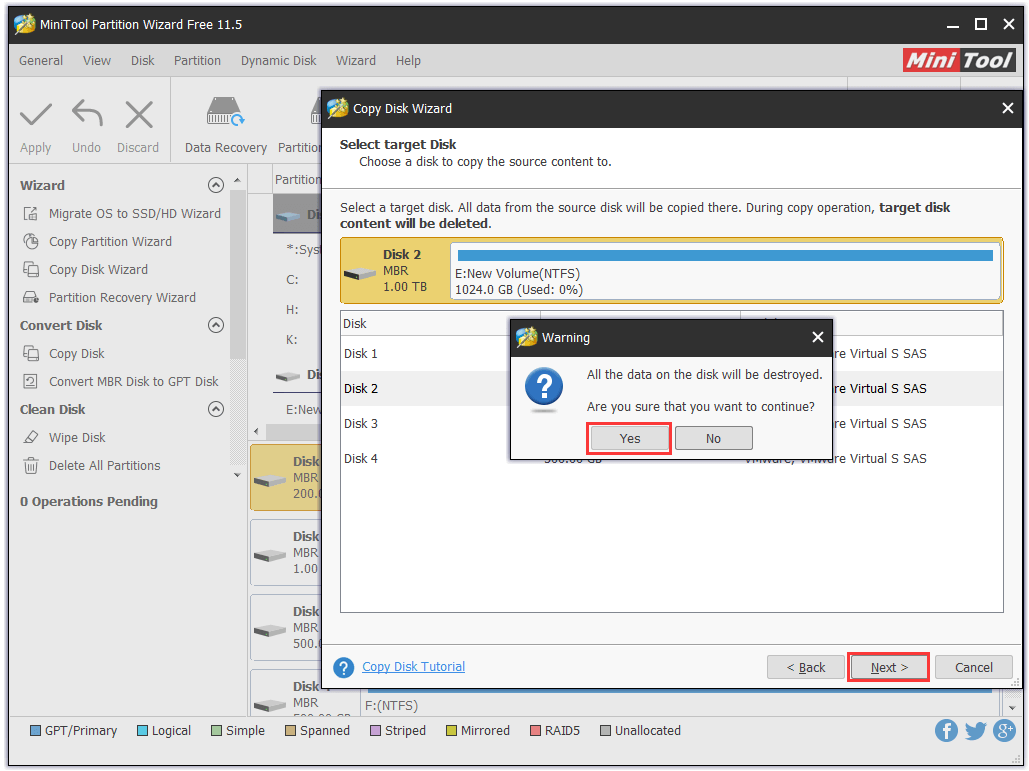Select Disk 1 row in target list
The image size is (1029, 771).
[x=671, y=354]
